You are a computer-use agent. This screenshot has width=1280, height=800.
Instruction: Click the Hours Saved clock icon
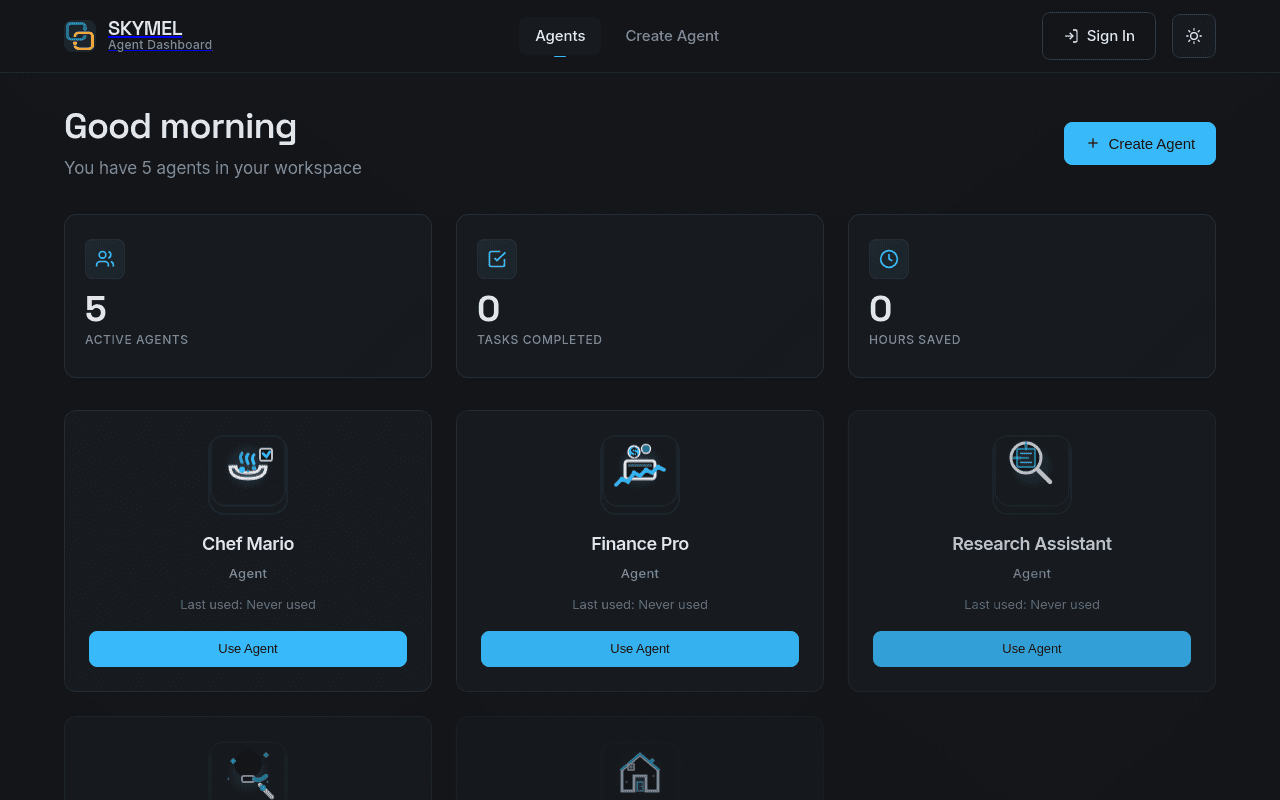889,259
